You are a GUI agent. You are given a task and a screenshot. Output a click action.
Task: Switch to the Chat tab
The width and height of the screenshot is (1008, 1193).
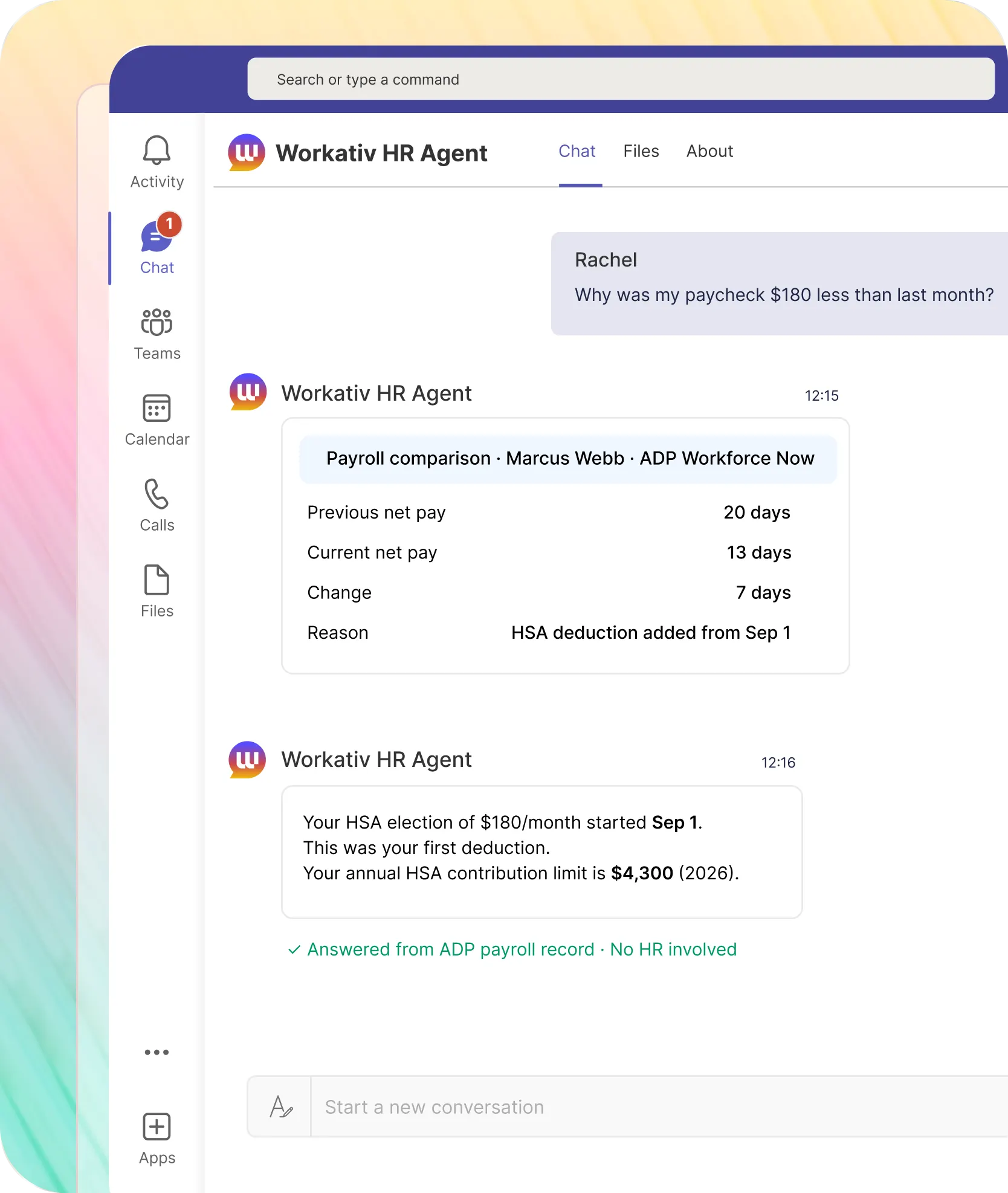(577, 151)
